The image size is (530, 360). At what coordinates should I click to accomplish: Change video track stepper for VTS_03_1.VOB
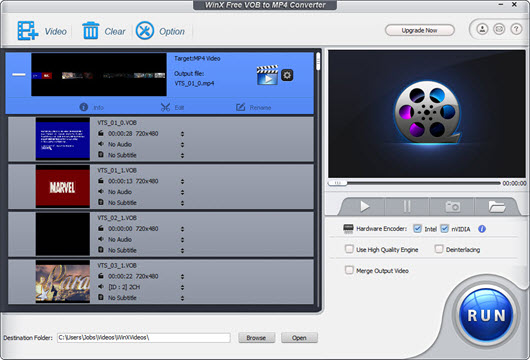(x=182, y=277)
